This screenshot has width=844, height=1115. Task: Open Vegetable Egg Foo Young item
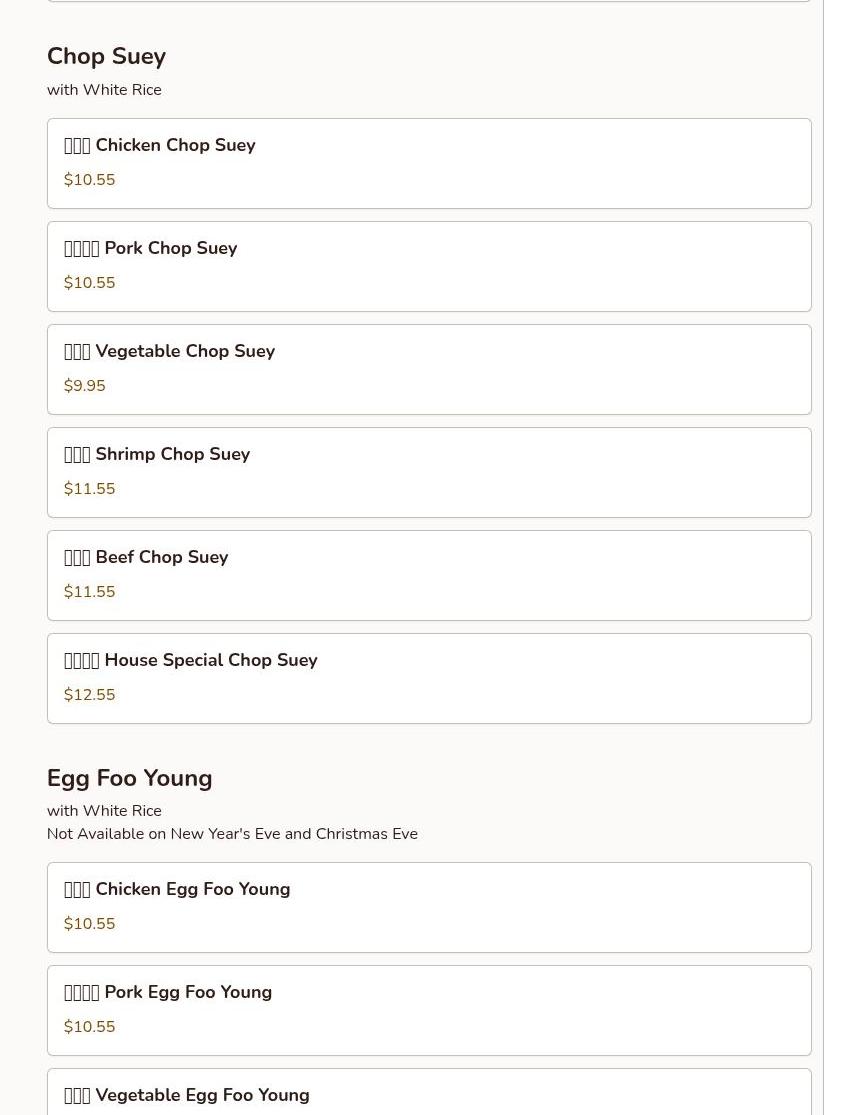point(428,1095)
